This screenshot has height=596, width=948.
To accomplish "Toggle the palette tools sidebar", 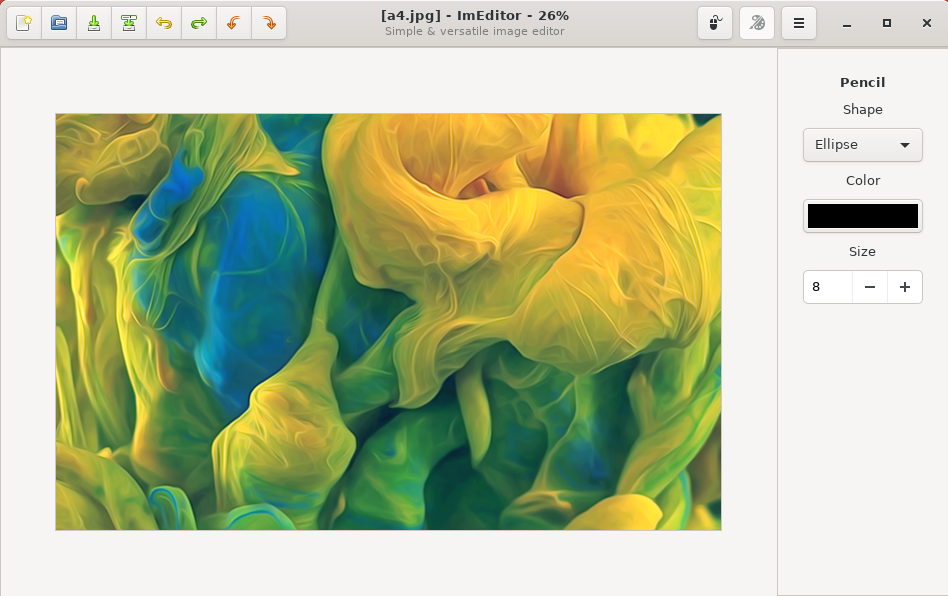I will 757,23.
